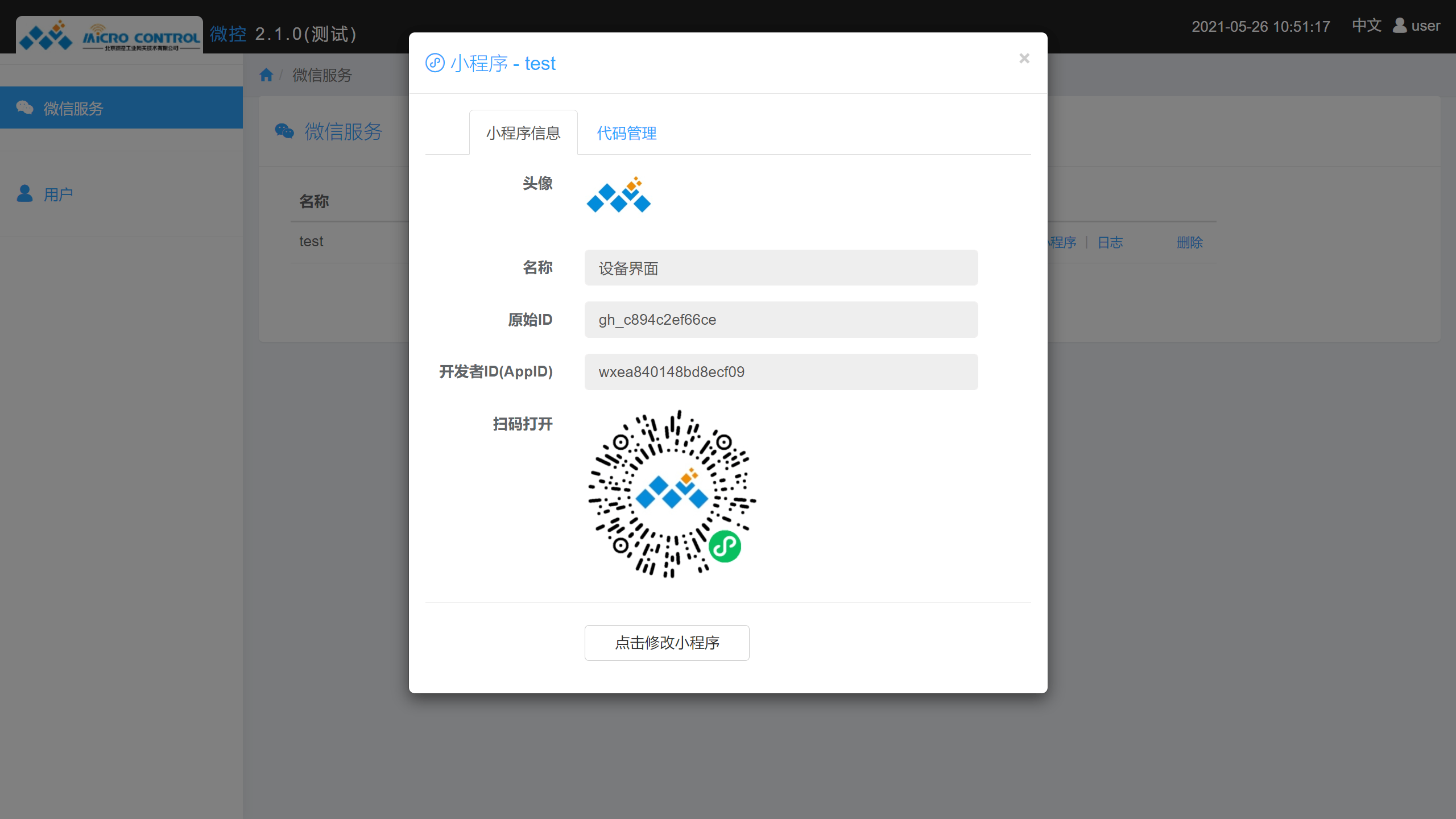The width and height of the screenshot is (1456, 819).
Task: Click the home icon in the breadcrumb
Action: tap(265, 75)
